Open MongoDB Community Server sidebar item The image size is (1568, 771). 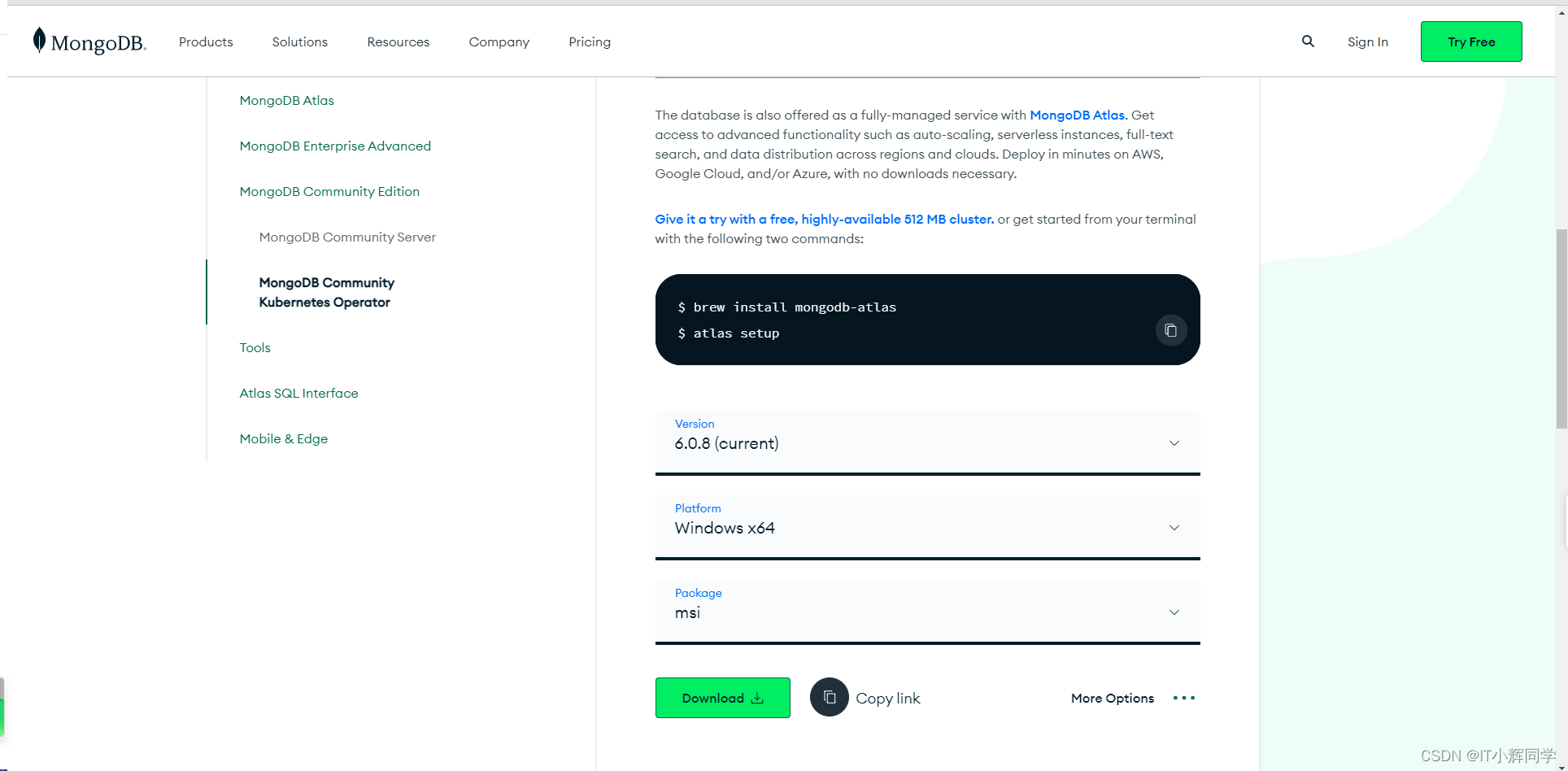pyautogui.click(x=347, y=237)
